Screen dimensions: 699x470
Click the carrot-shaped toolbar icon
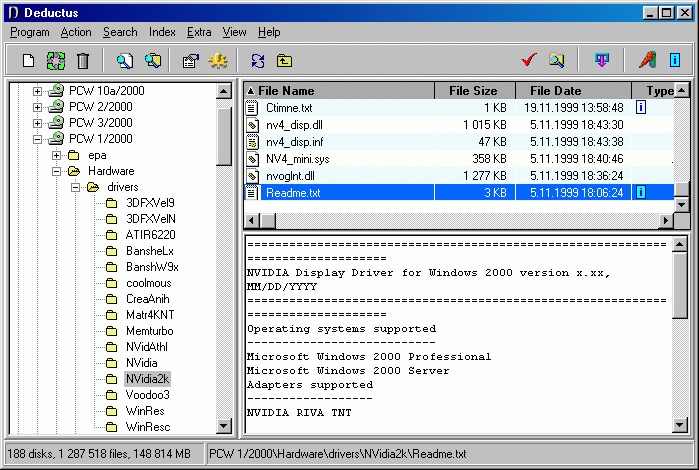pos(647,60)
